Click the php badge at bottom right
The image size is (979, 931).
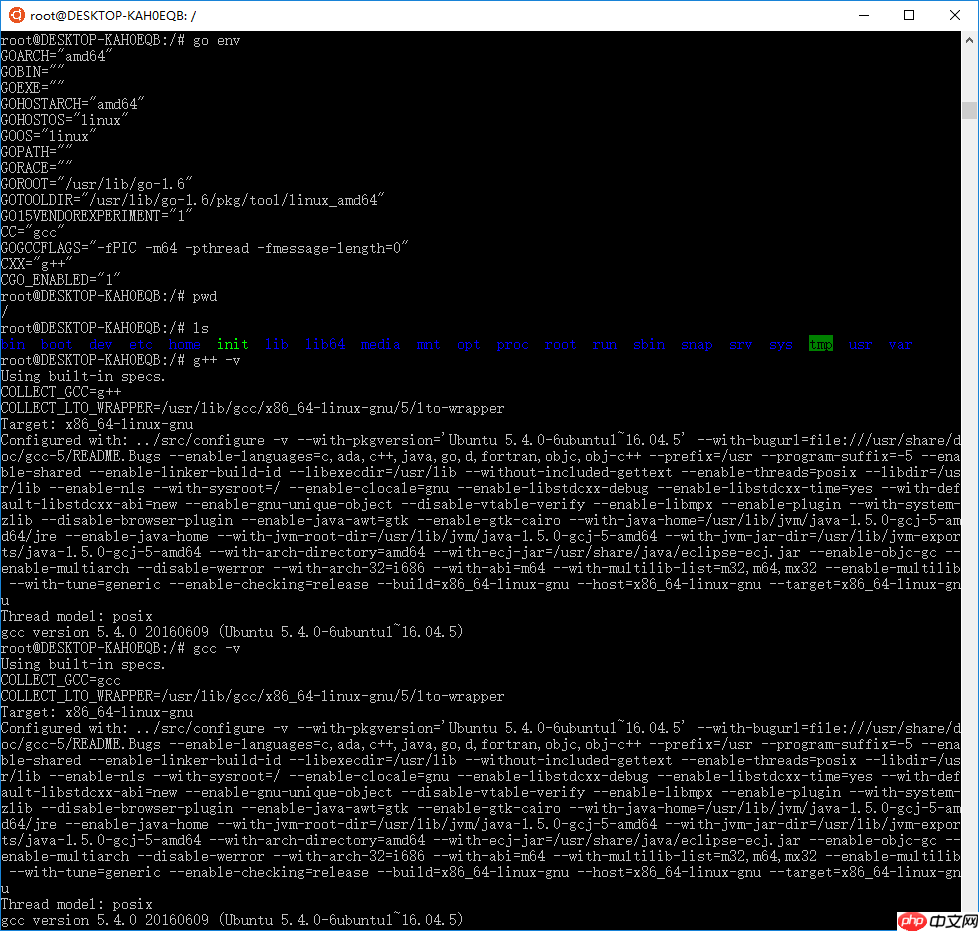[911, 921]
